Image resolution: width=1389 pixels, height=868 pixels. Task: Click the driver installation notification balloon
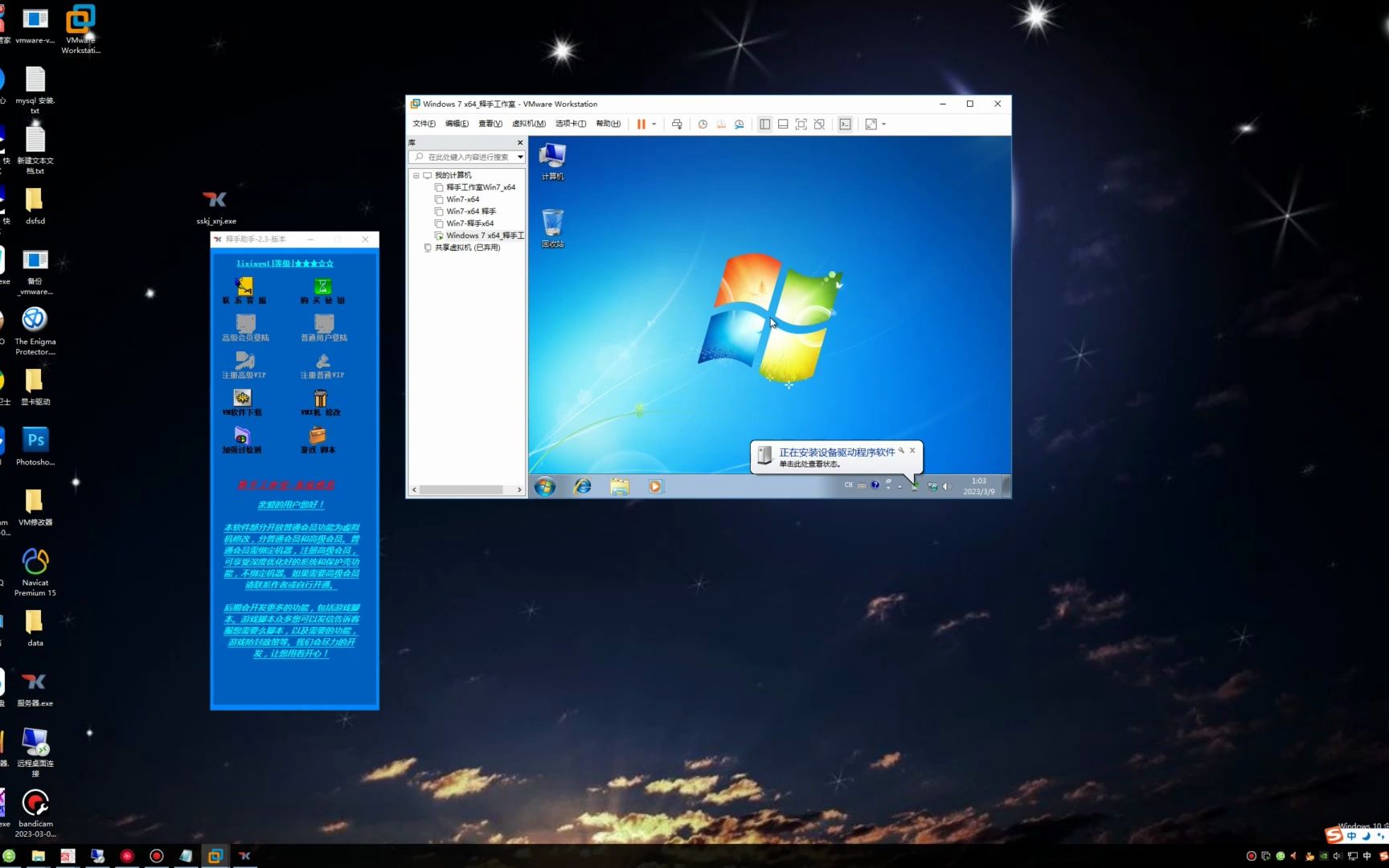coord(837,457)
